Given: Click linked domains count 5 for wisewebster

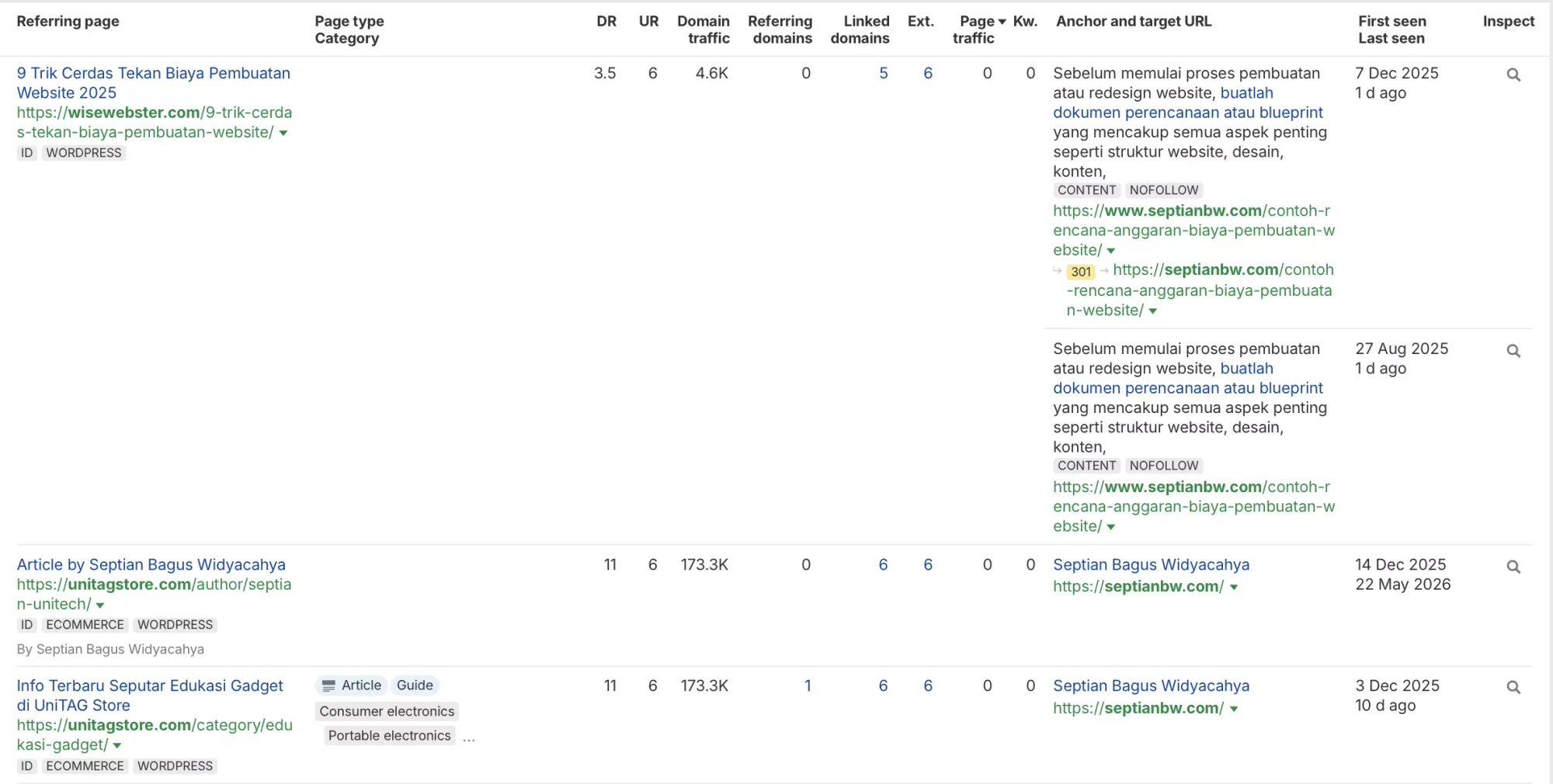Looking at the screenshot, I should pyautogui.click(x=883, y=73).
